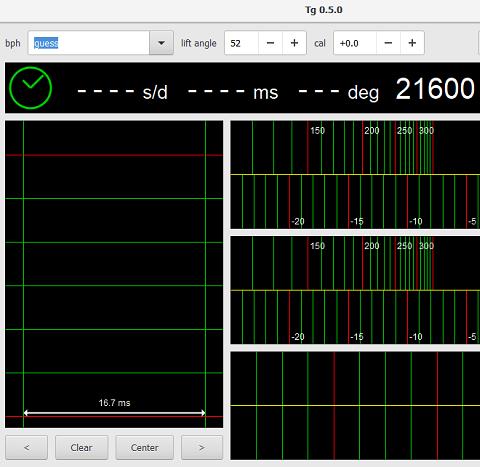Viewport: 480px width, 467px height.
Task: Click the second waveform panel at 150 marker
Action: [x=317, y=246]
